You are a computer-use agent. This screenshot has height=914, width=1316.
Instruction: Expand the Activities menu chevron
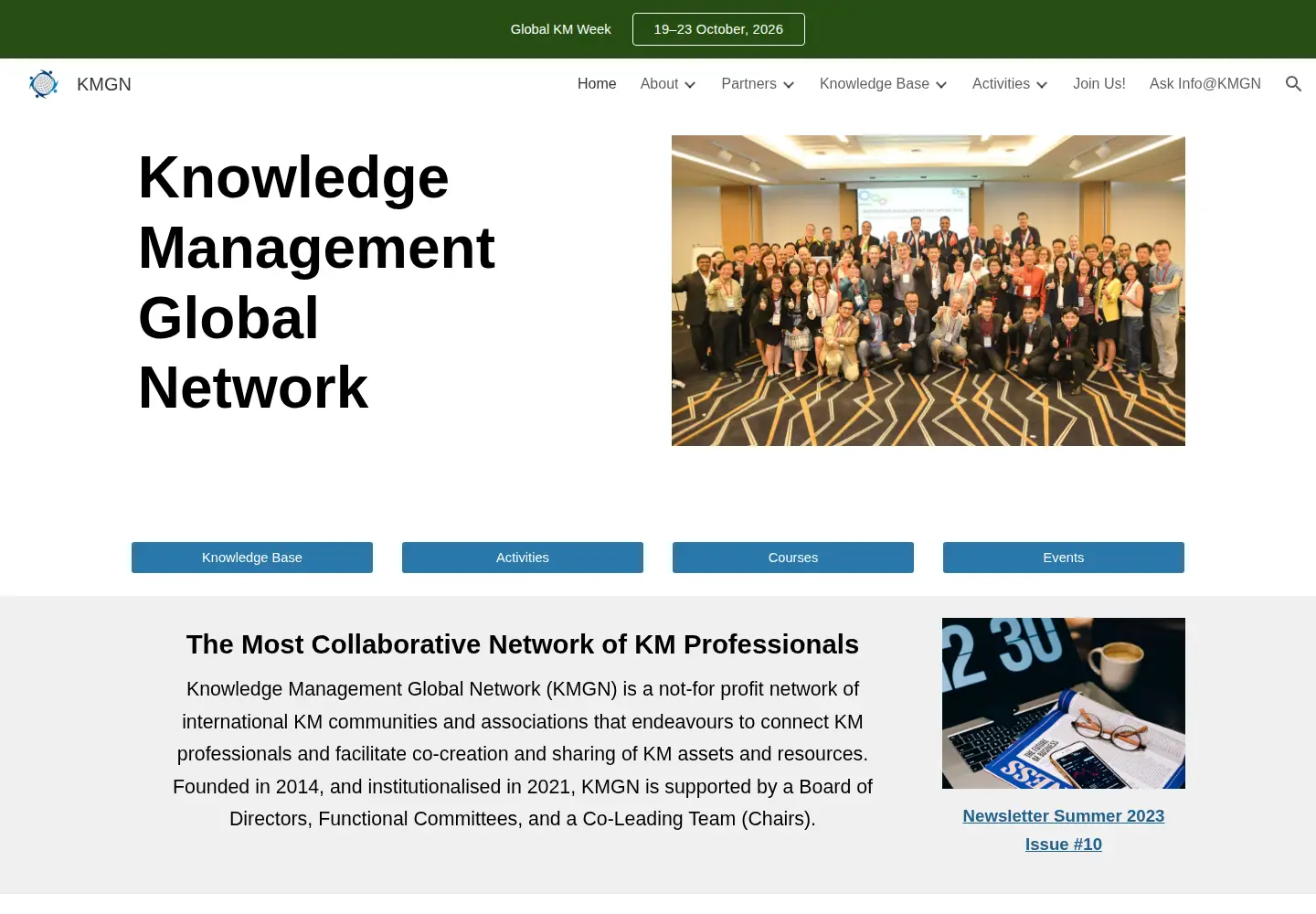tap(1042, 85)
